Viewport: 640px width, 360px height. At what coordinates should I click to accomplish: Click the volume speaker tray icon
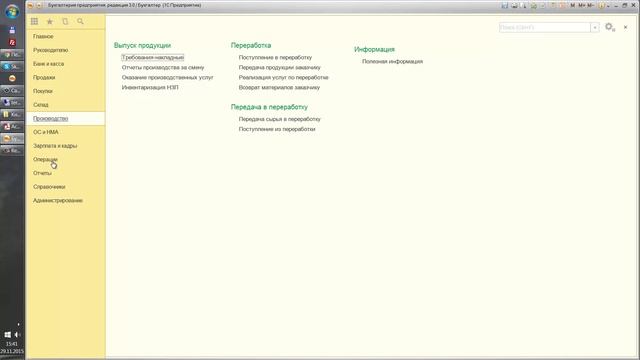click(17, 335)
